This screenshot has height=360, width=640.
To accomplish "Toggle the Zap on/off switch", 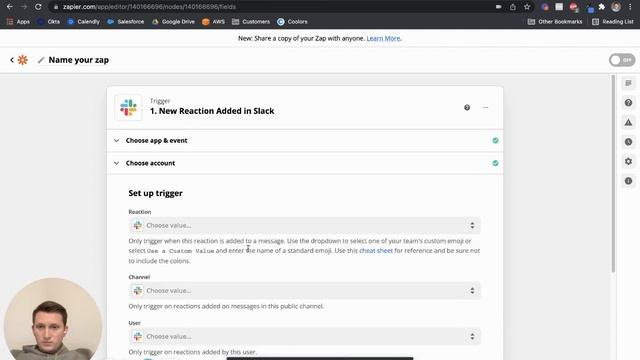I will point(622,60).
